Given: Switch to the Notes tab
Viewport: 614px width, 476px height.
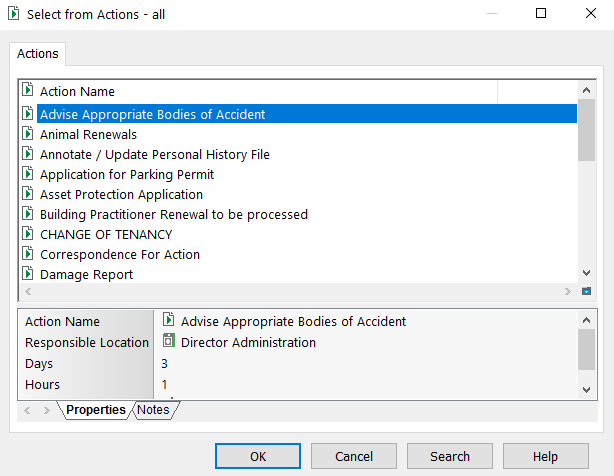Looking at the screenshot, I should [x=153, y=410].
